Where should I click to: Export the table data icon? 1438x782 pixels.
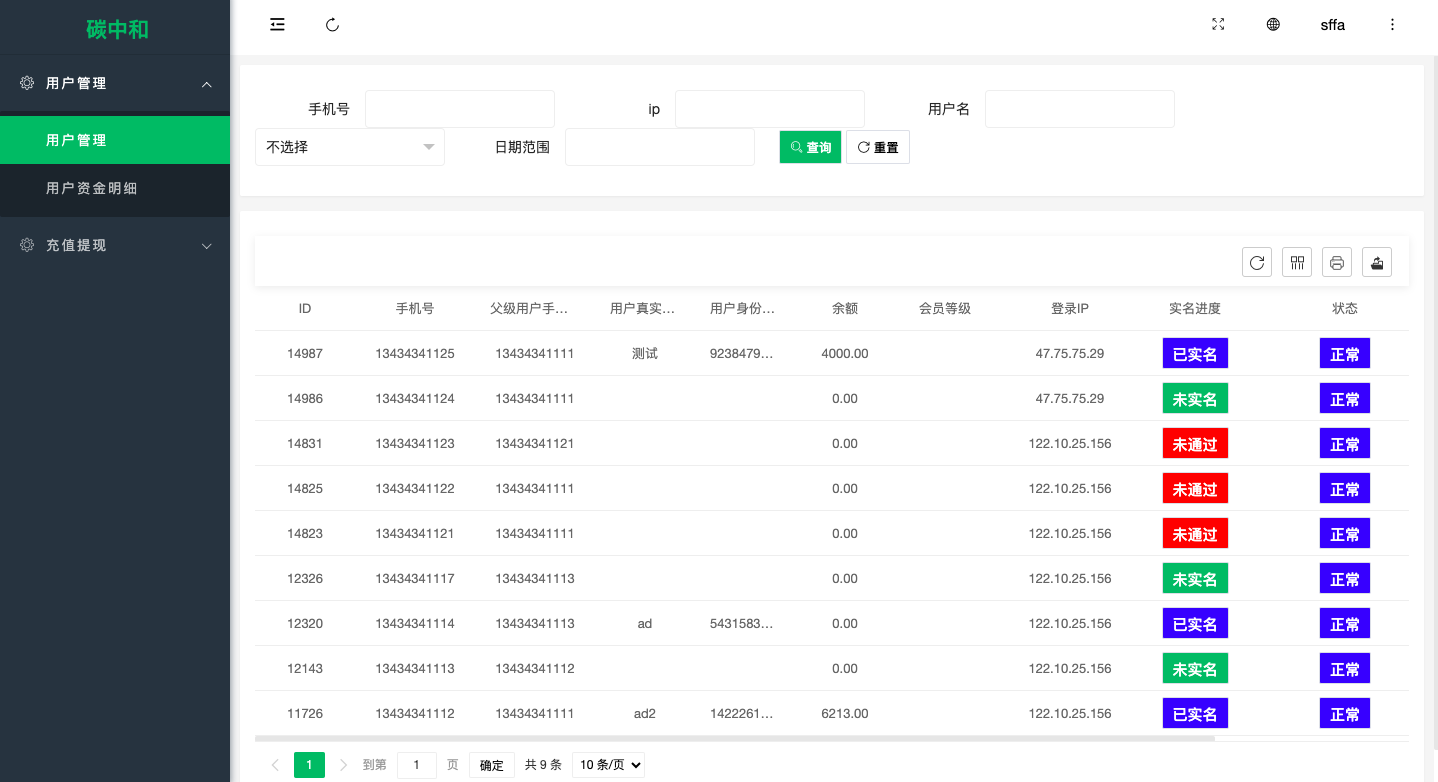pyautogui.click(x=1377, y=263)
